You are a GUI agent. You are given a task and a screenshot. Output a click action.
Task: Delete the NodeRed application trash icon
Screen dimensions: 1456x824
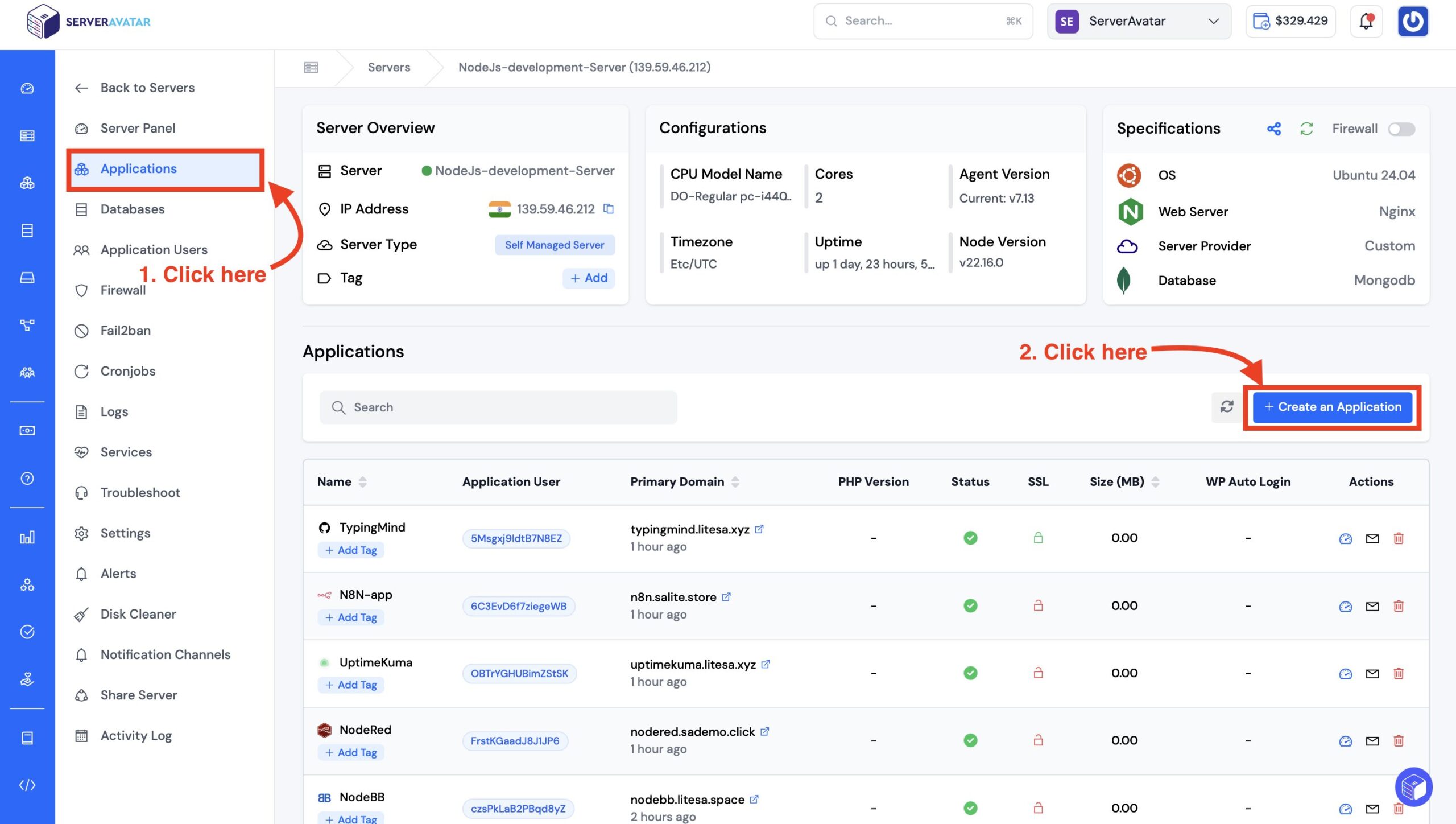(1399, 741)
